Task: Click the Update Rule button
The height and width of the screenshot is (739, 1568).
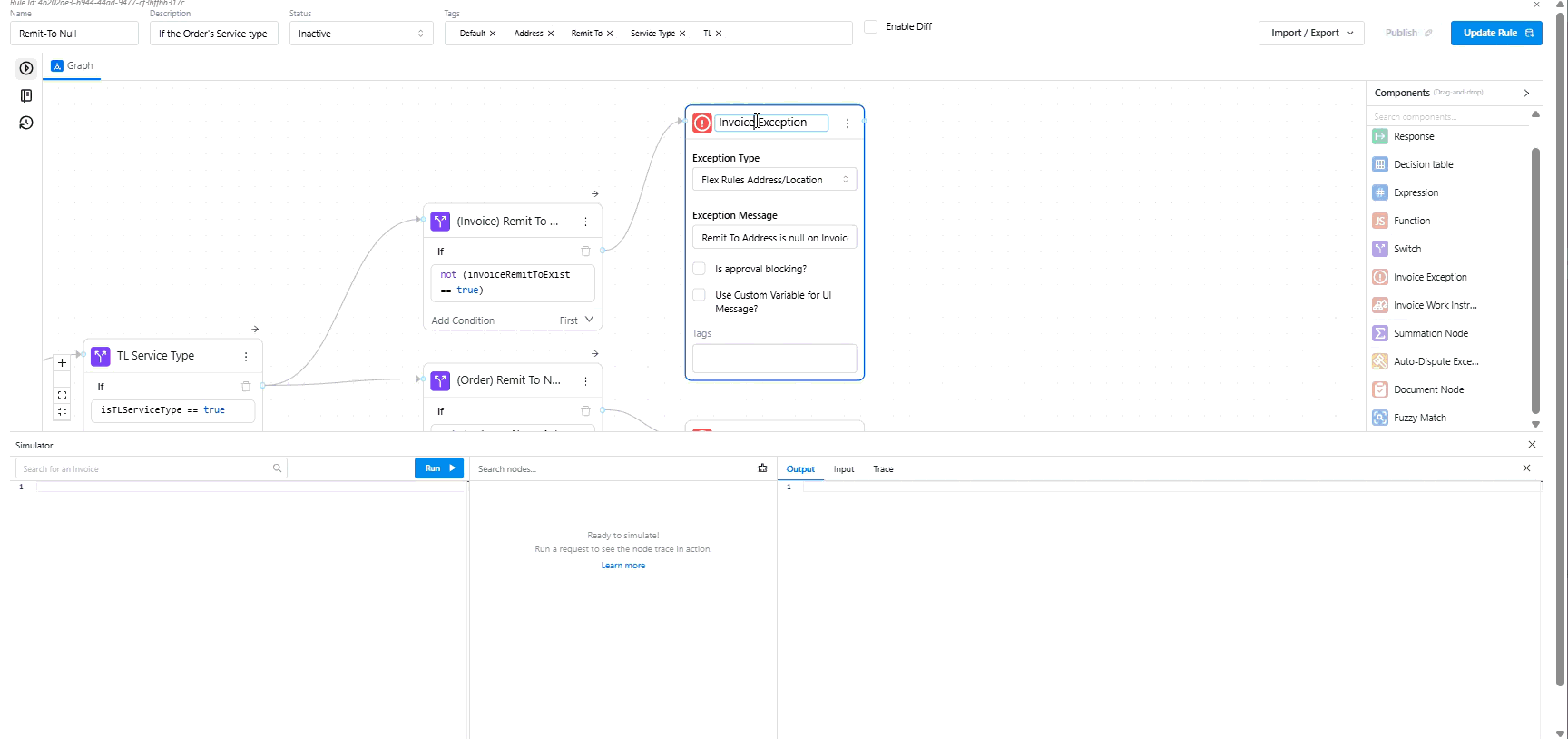Action: [1495, 34]
